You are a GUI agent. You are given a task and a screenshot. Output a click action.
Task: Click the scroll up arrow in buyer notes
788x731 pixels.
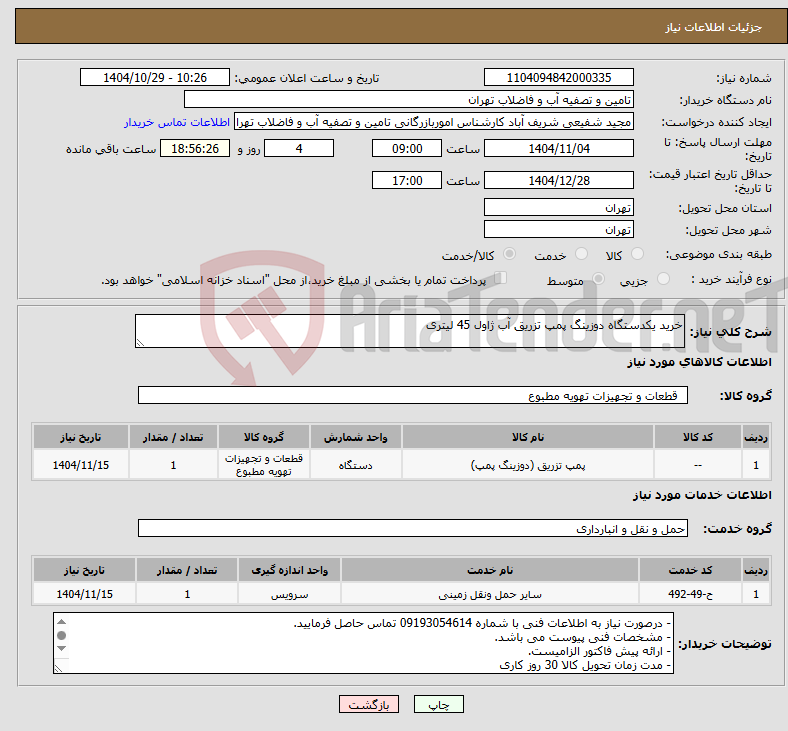pyautogui.click(x=61, y=622)
